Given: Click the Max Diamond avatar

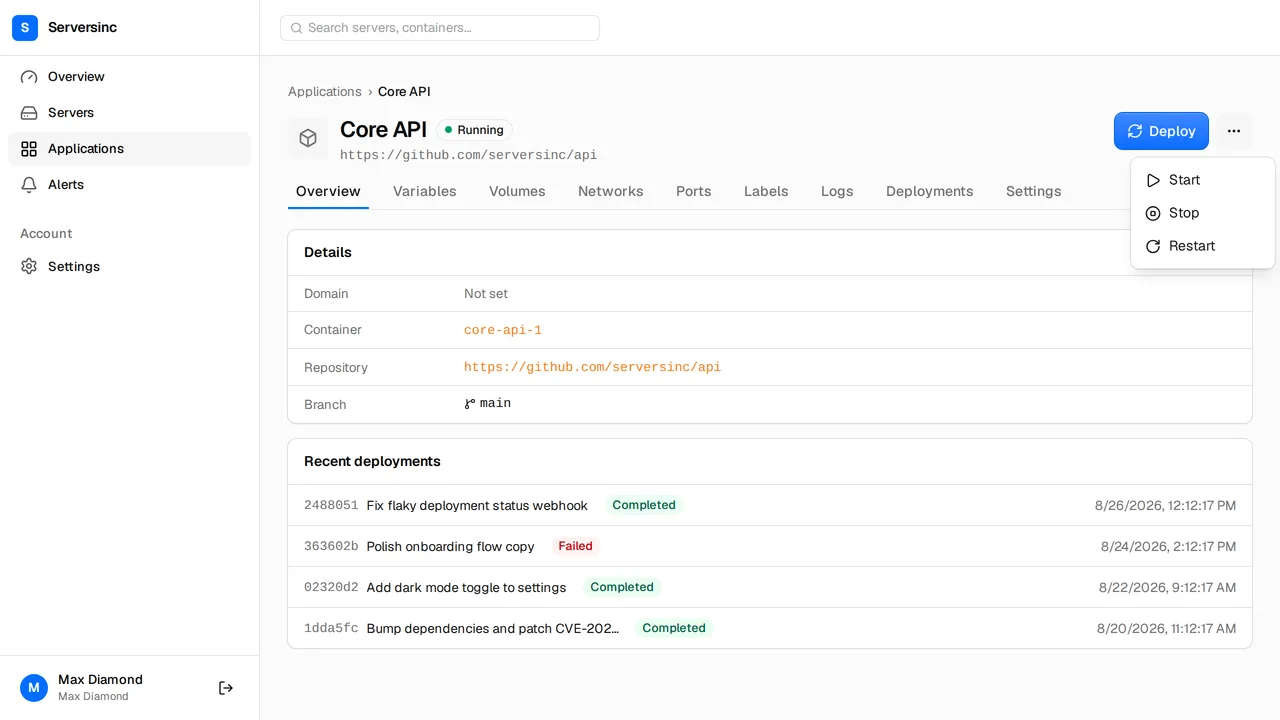Looking at the screenshot, I should pos(34,688).
